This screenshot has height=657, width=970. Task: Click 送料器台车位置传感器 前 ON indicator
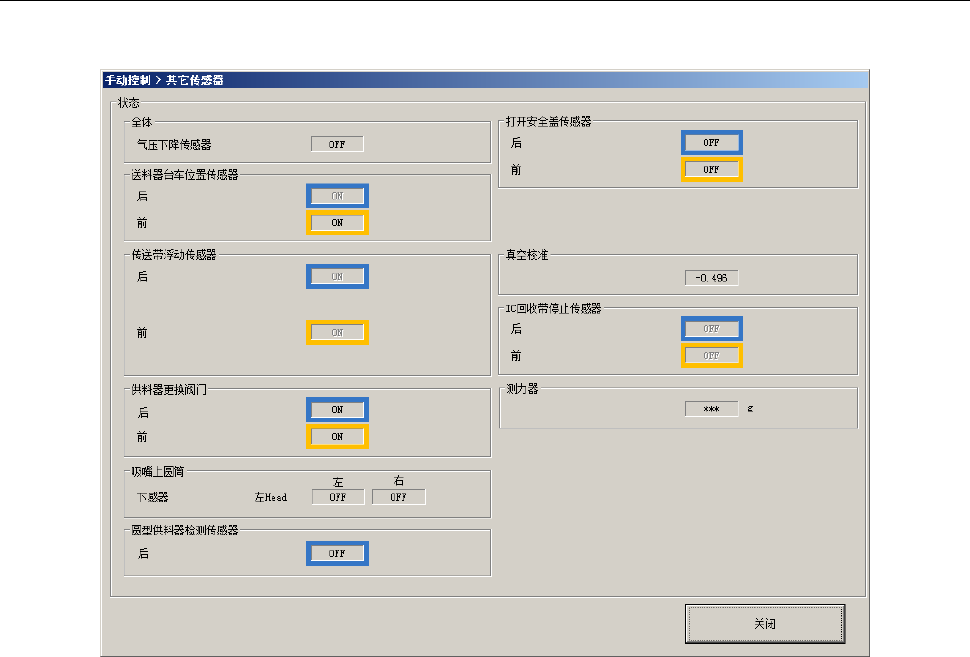337,223
